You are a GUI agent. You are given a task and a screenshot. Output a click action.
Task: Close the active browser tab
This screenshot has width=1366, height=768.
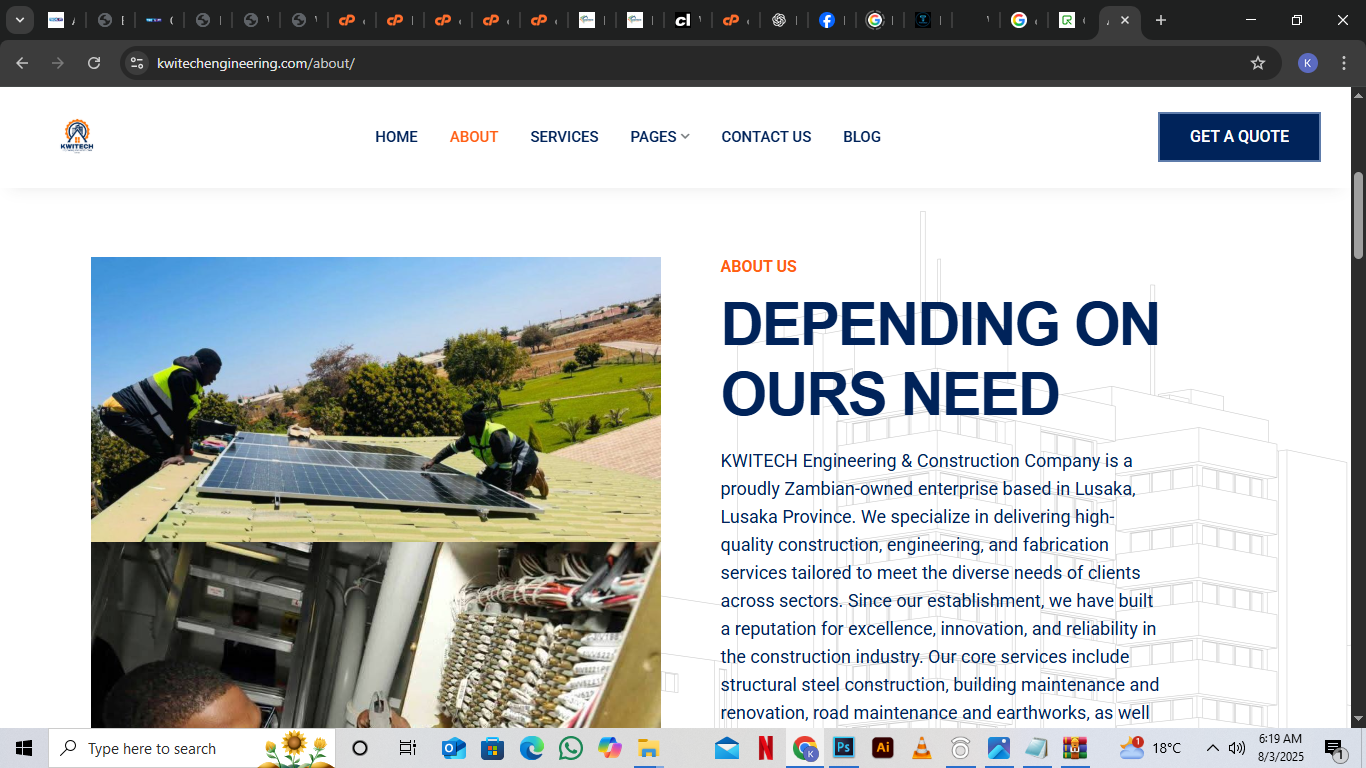tap(1125, 20)
